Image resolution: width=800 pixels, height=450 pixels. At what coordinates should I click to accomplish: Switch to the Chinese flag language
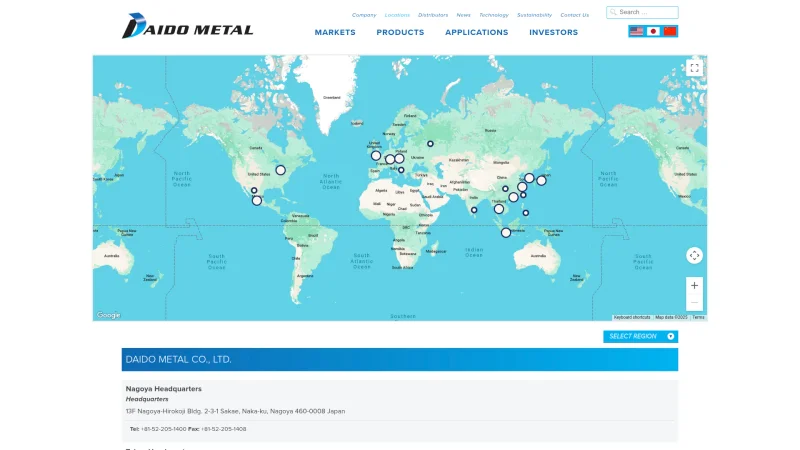click(670, 32)
